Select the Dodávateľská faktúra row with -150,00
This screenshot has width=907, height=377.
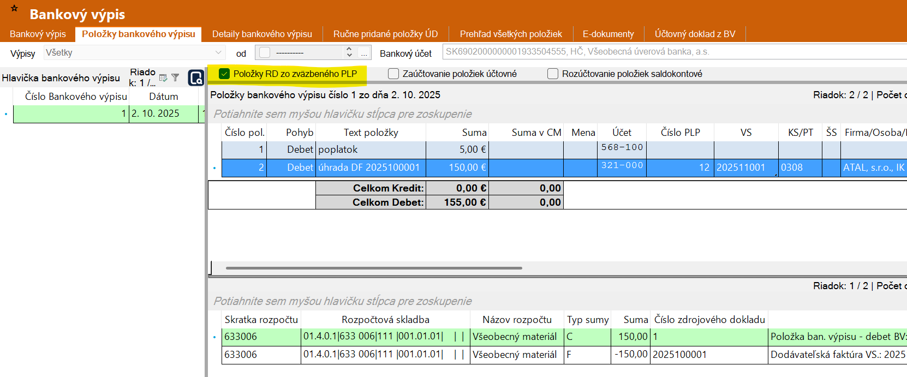pos(564,355)
